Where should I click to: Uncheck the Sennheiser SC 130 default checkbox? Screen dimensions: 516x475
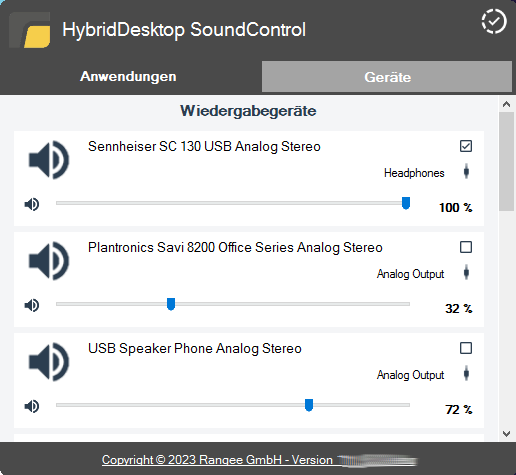466,146
